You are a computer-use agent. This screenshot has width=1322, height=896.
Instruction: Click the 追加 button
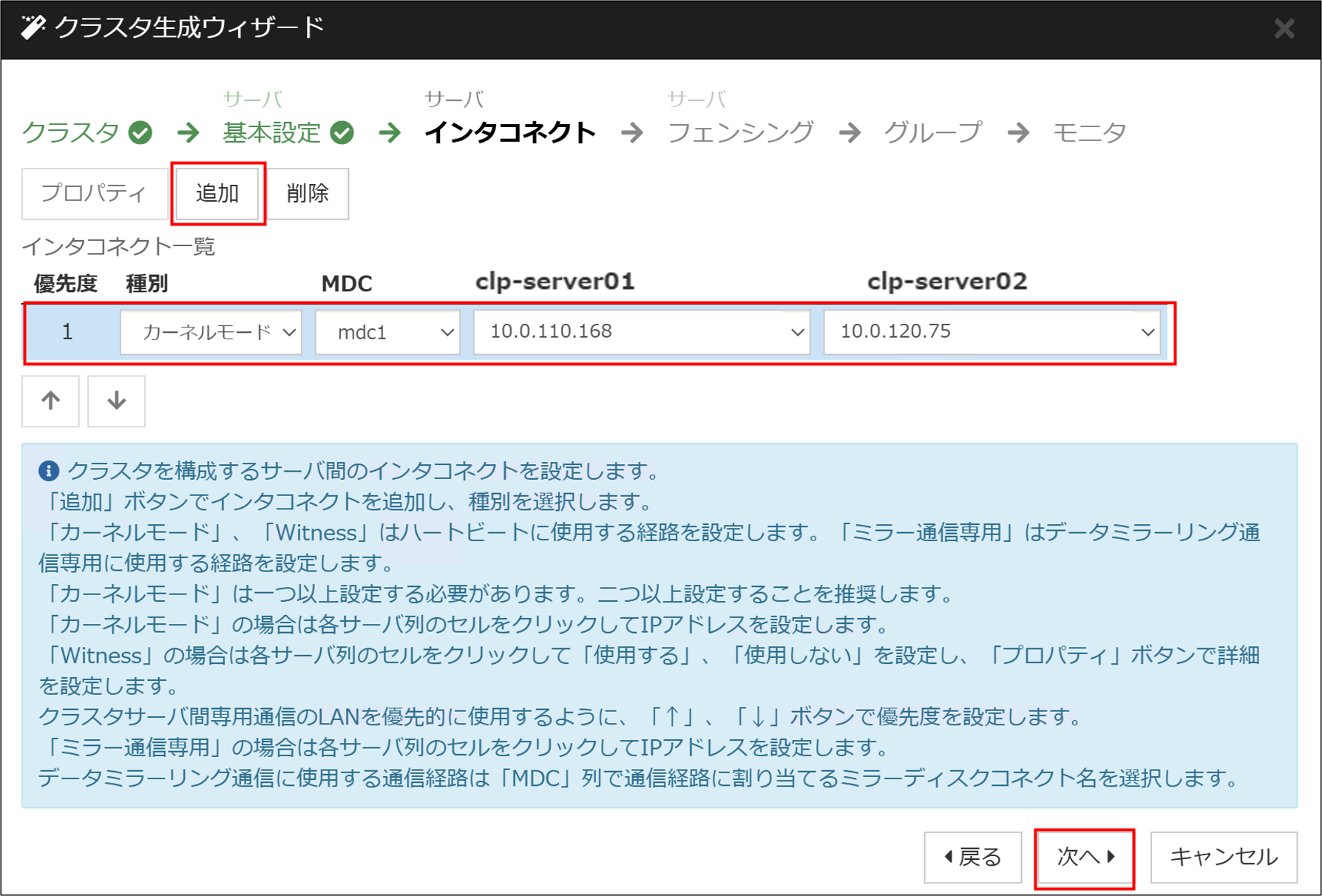[217, 194]
